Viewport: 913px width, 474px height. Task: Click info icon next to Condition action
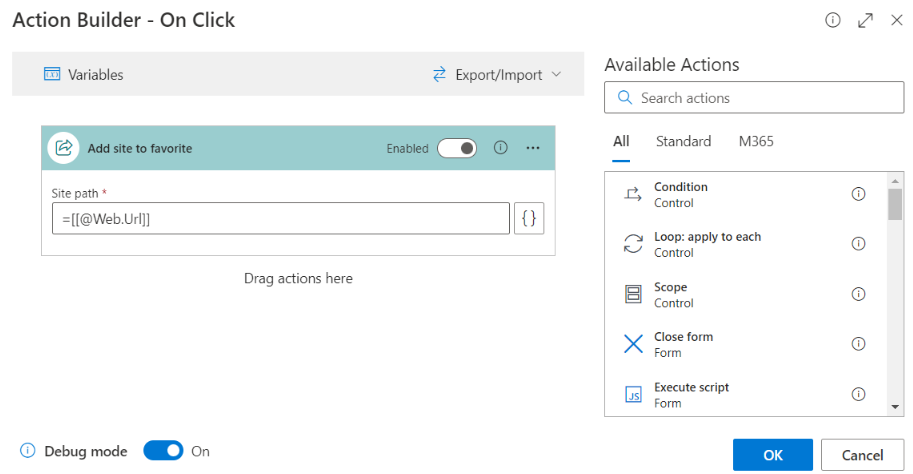click(x=858, y=194)
